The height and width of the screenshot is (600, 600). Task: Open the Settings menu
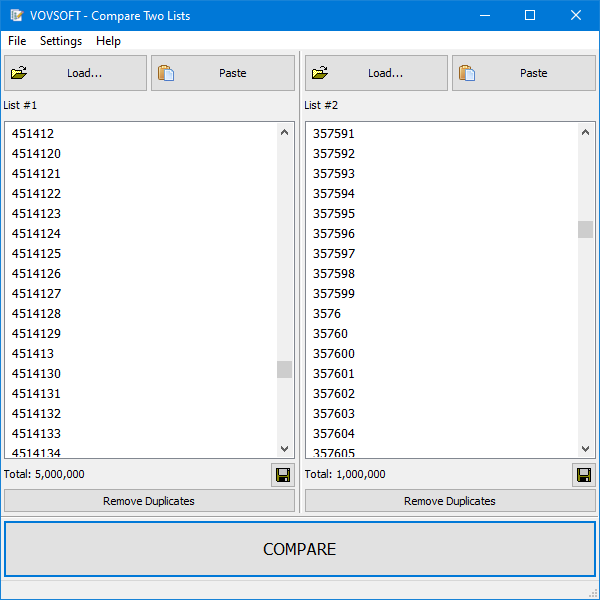click(x=61, y=41)
